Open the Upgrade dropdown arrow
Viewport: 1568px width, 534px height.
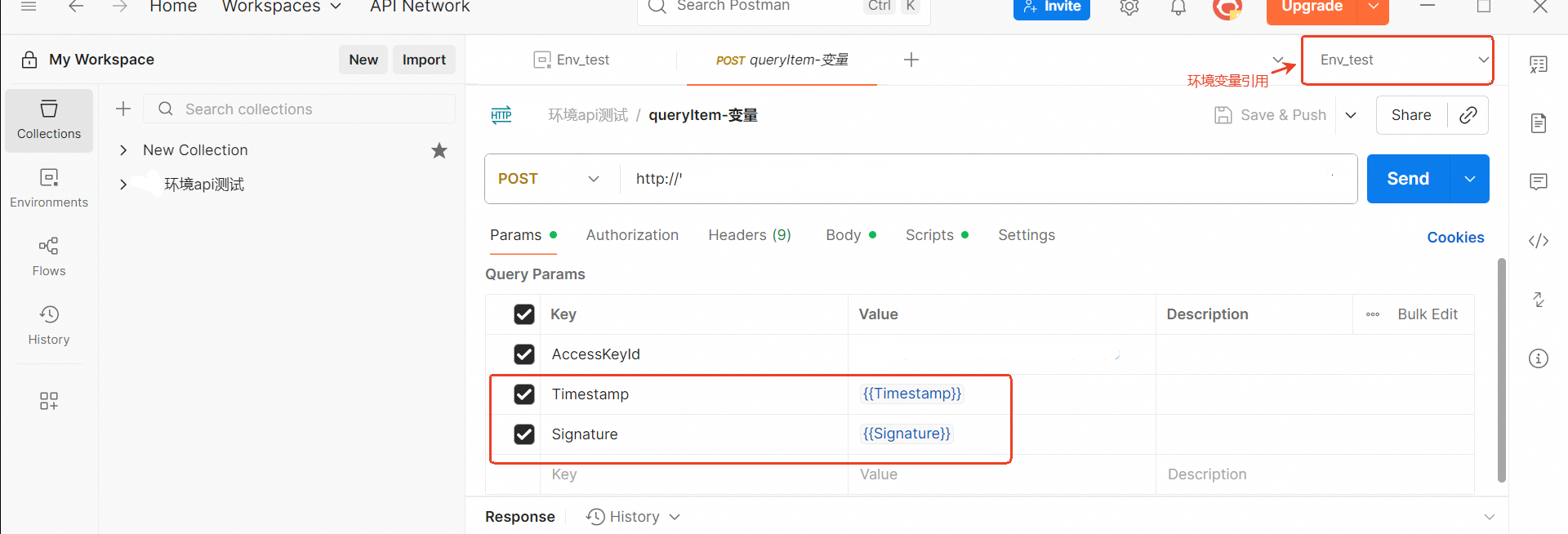pyautogui.click(x=1374, y=7)
